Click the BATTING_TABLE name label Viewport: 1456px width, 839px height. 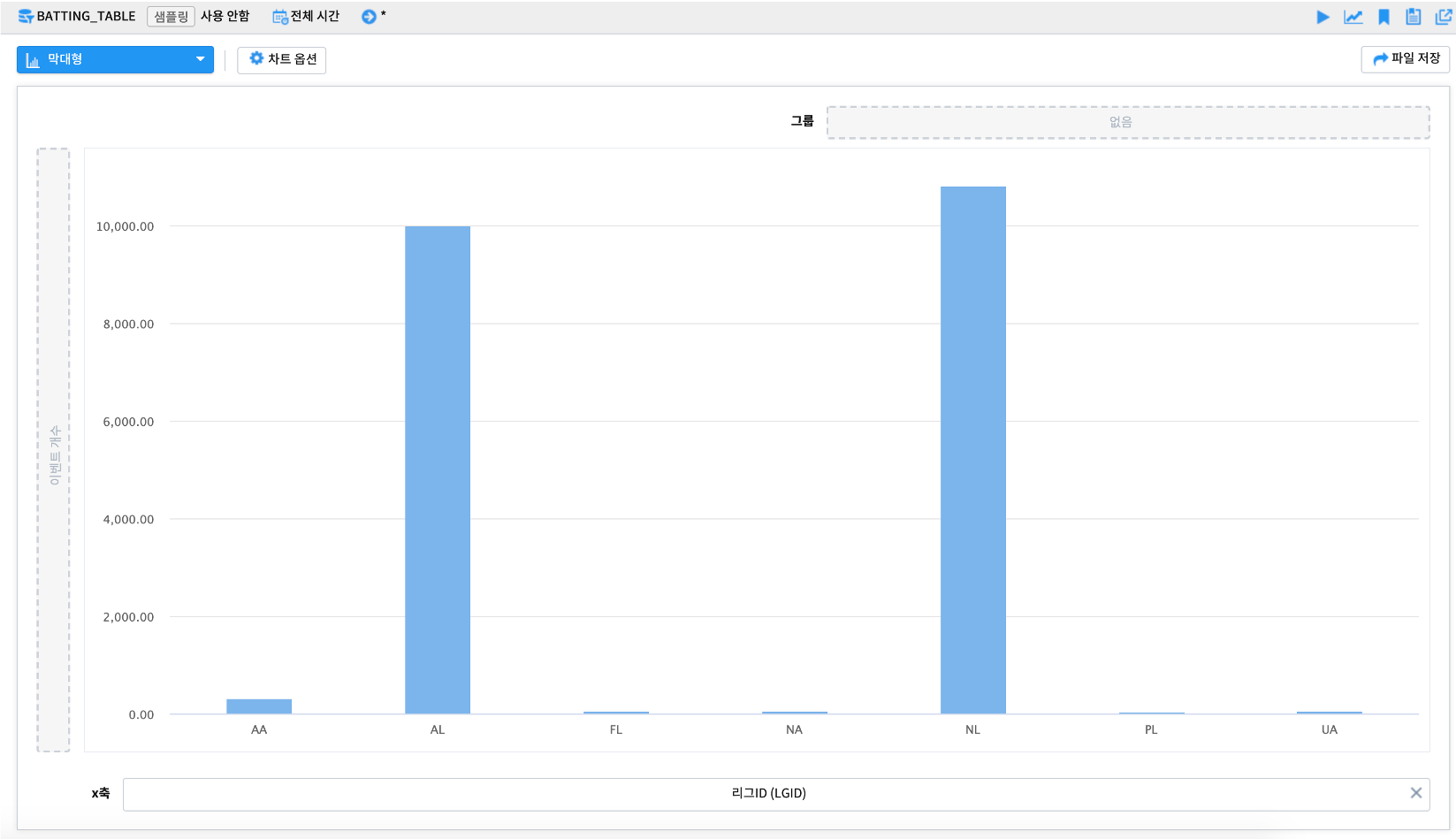pos(86,17)
